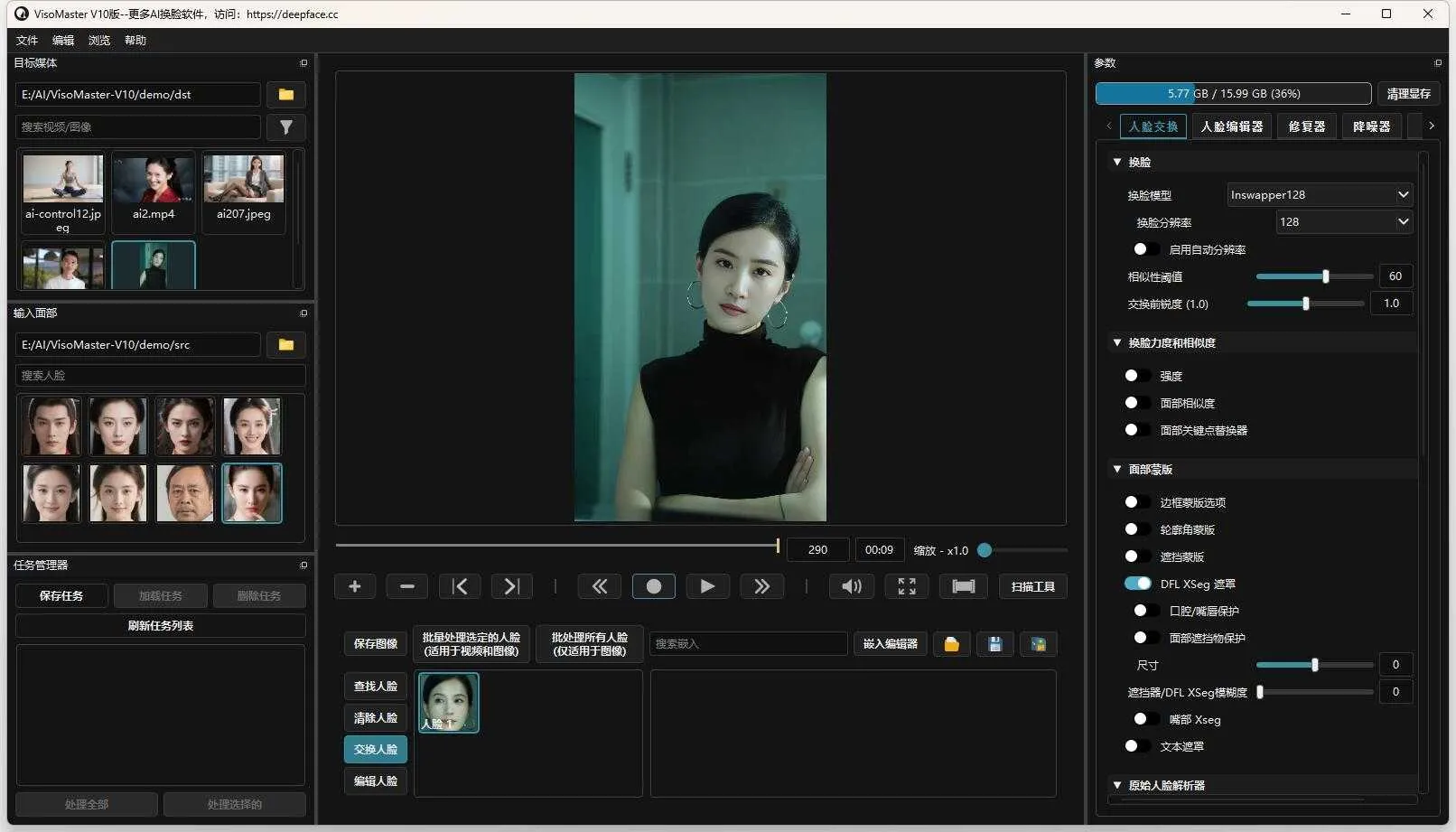Collapse the 面部蒙版 section

tap(1117, 470)
